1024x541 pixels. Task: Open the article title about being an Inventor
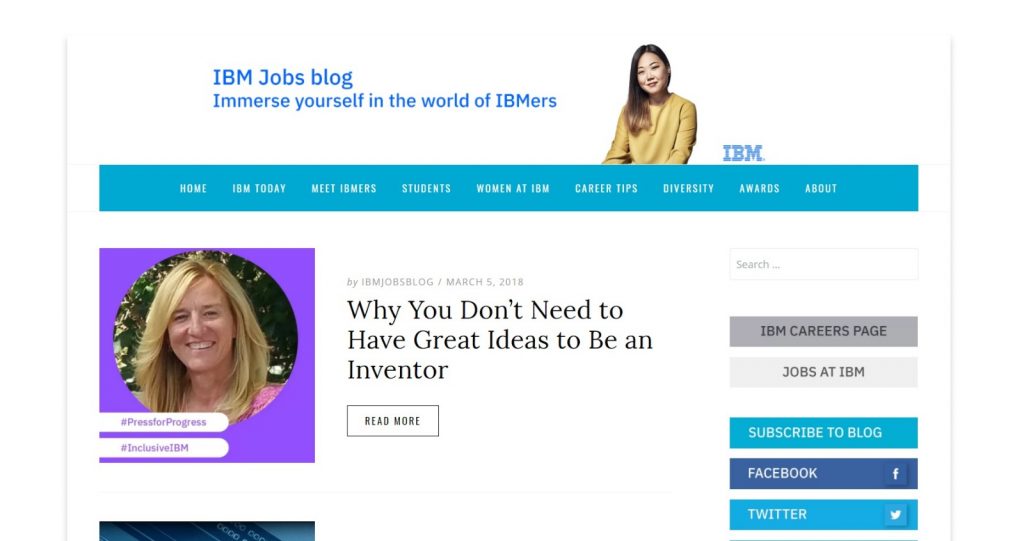500,340
